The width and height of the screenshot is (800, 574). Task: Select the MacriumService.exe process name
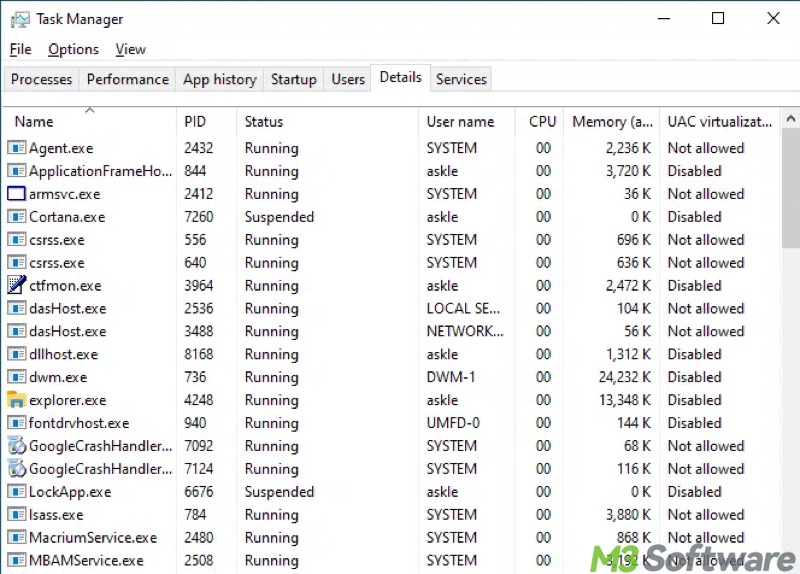coord(93,538)
